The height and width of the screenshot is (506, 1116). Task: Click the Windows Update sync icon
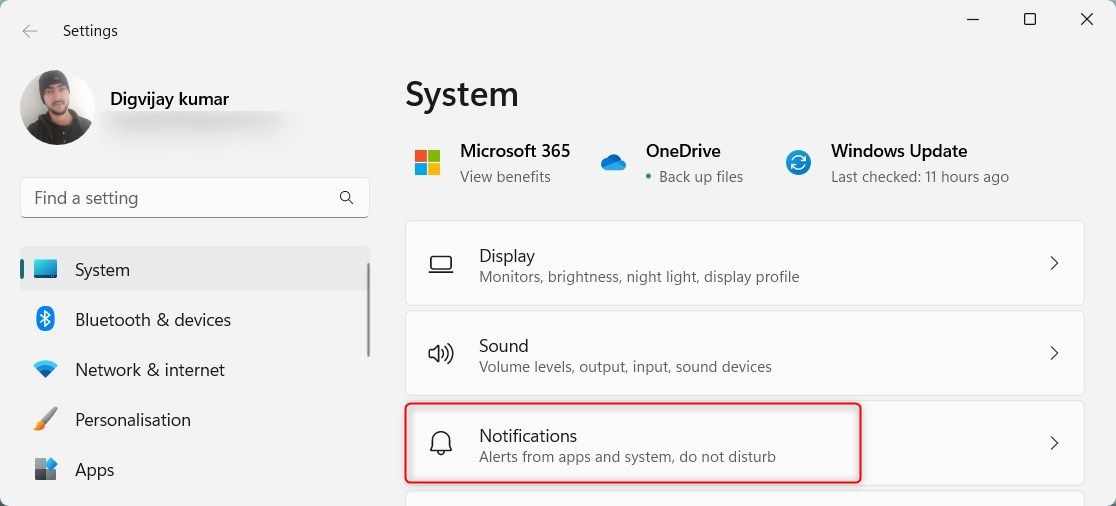(798, 163)
